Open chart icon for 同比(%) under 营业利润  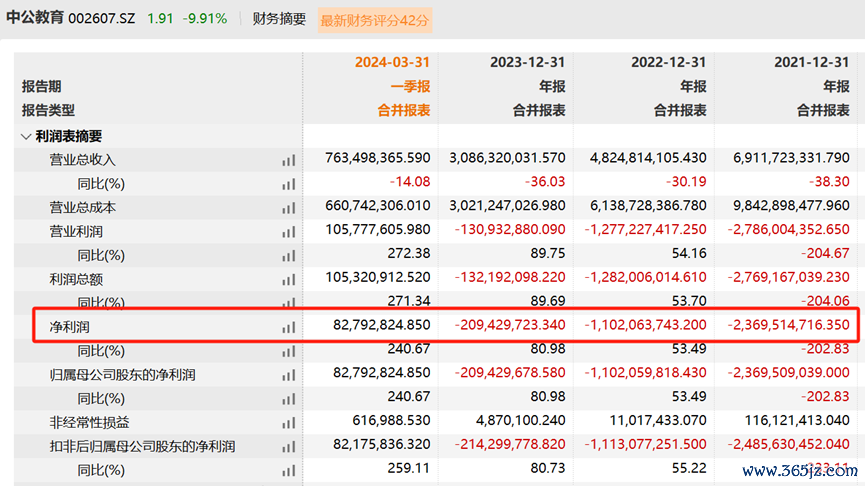coord(289,256)
